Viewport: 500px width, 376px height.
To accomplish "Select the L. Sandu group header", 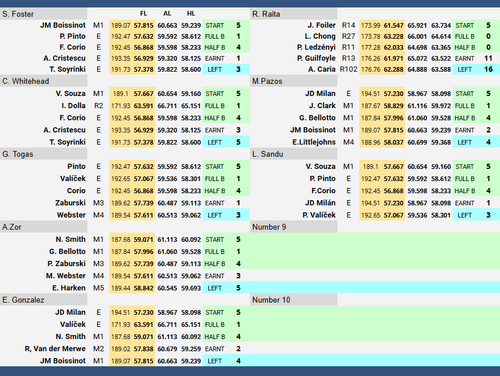I will [x=294, y=154].
